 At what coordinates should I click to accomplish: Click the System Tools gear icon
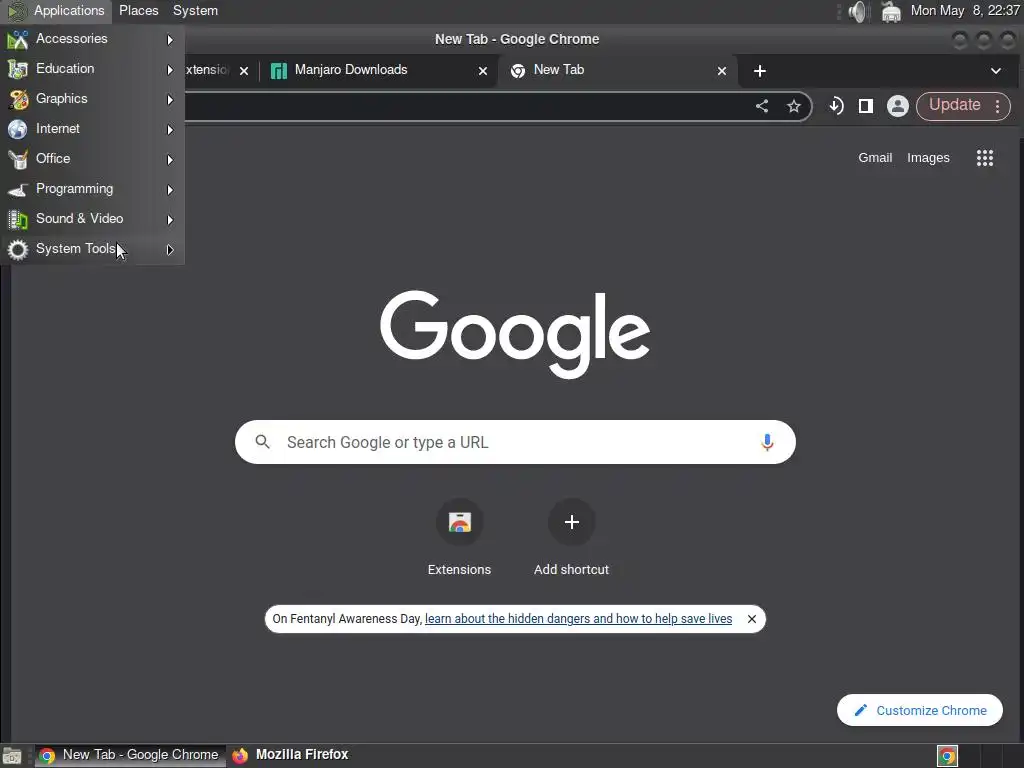tap(18, 249)
